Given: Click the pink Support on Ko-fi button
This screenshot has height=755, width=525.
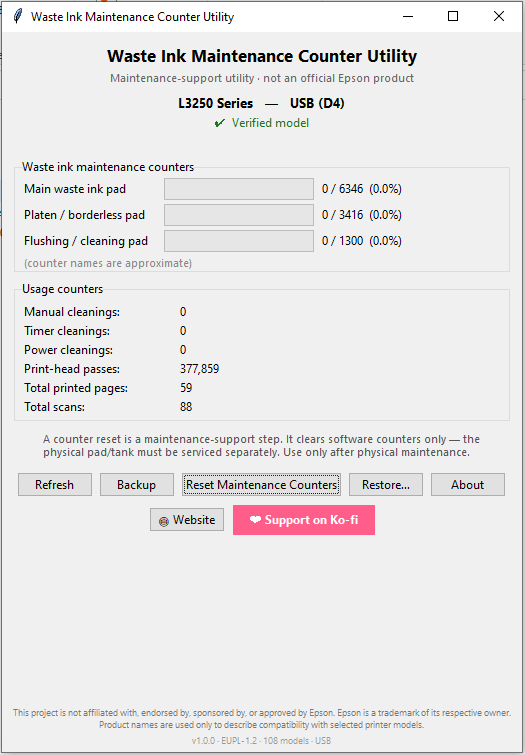Looking at the screenshot, I should 304,520.
